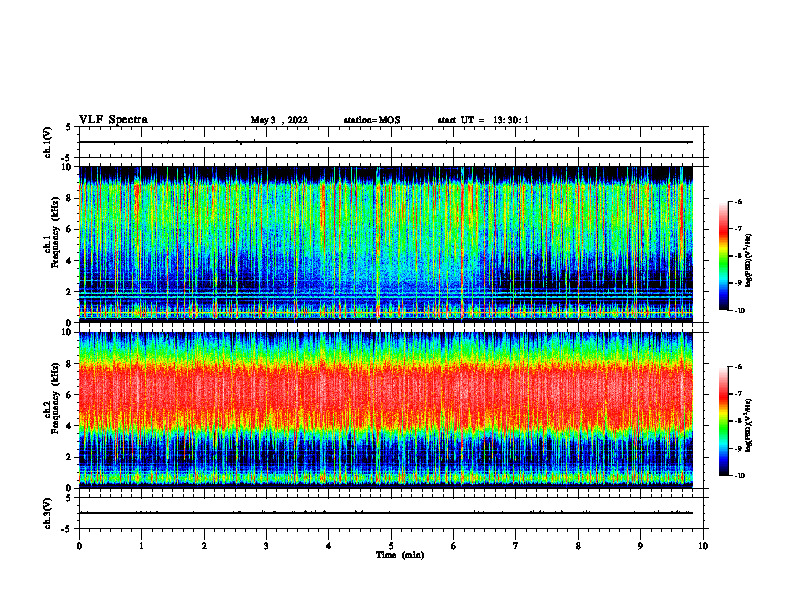Click the 'VLF Spectra' title text
792x612 pixels.
tap(113, 120)
